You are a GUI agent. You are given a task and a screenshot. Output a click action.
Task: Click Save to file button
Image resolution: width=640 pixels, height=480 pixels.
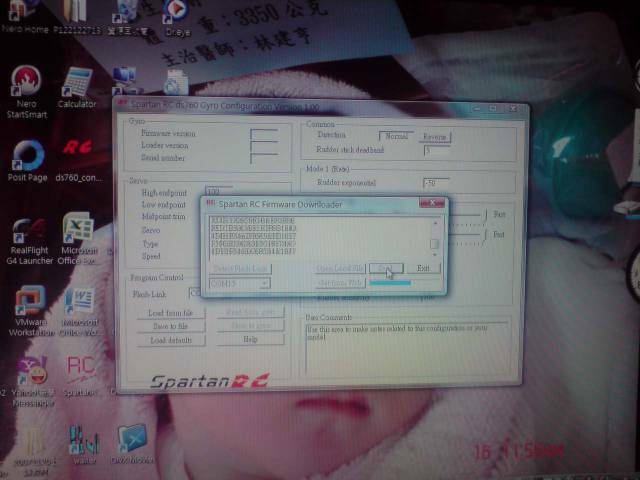coord(171,326)
